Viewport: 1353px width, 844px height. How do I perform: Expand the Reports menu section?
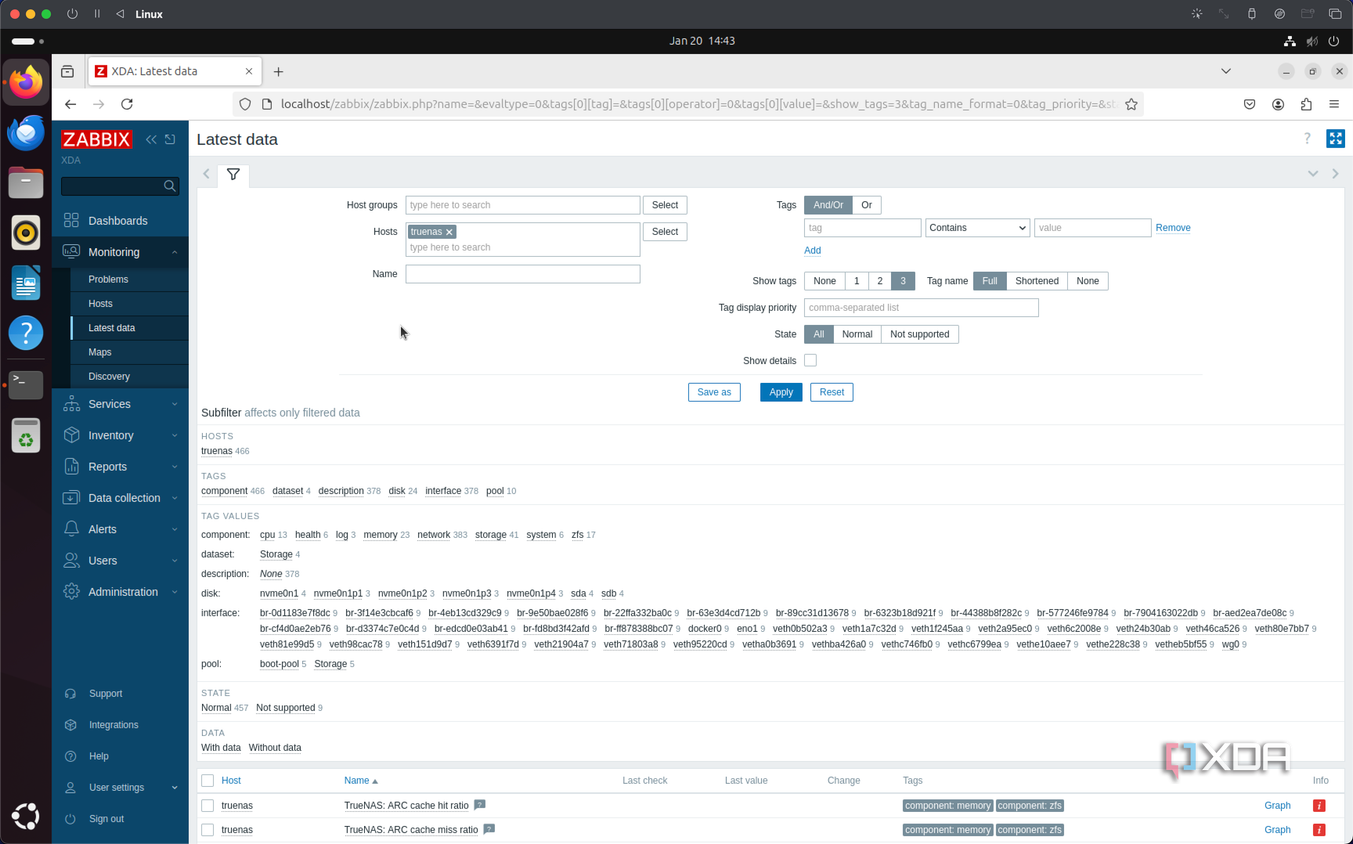[x=120, y=467]
